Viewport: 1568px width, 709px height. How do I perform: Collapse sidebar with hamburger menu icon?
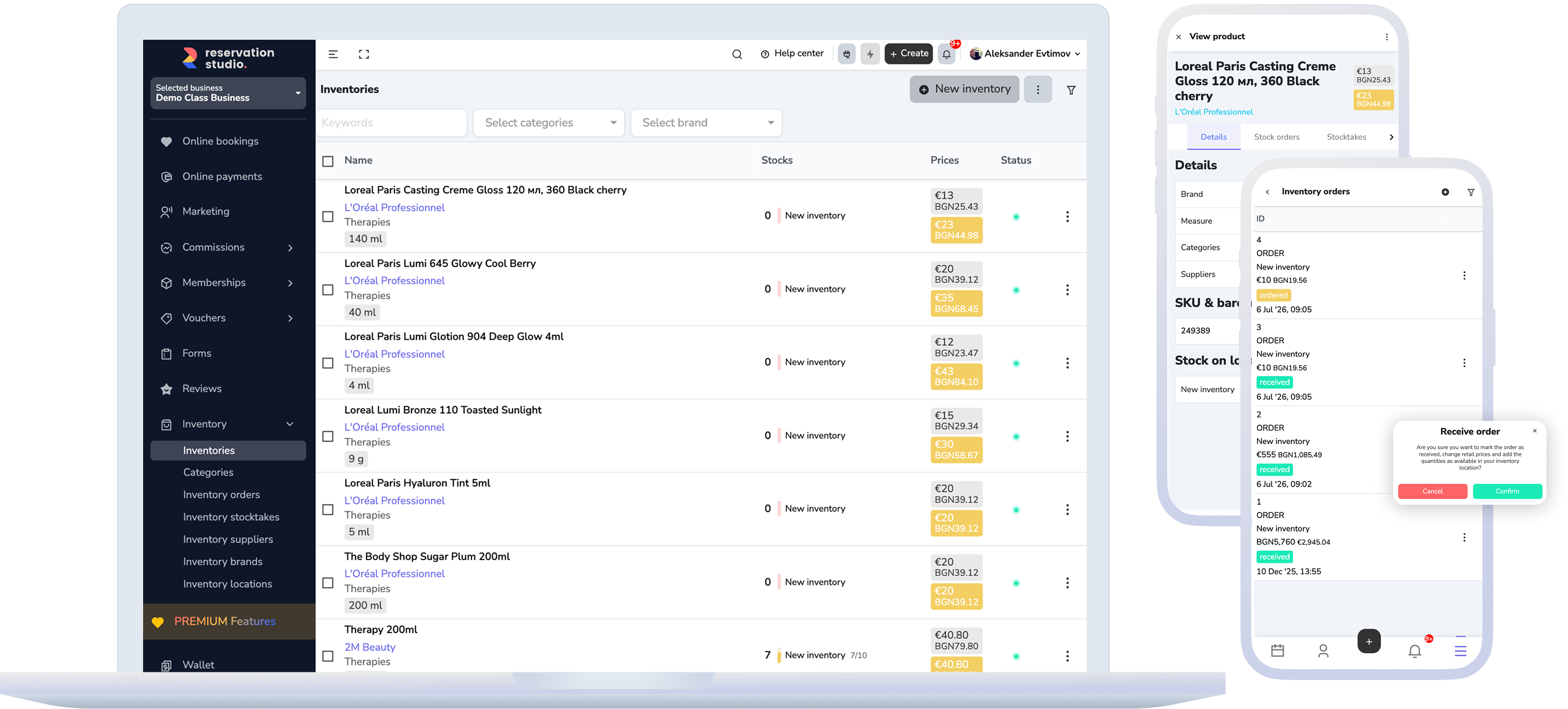click(333, 54)
